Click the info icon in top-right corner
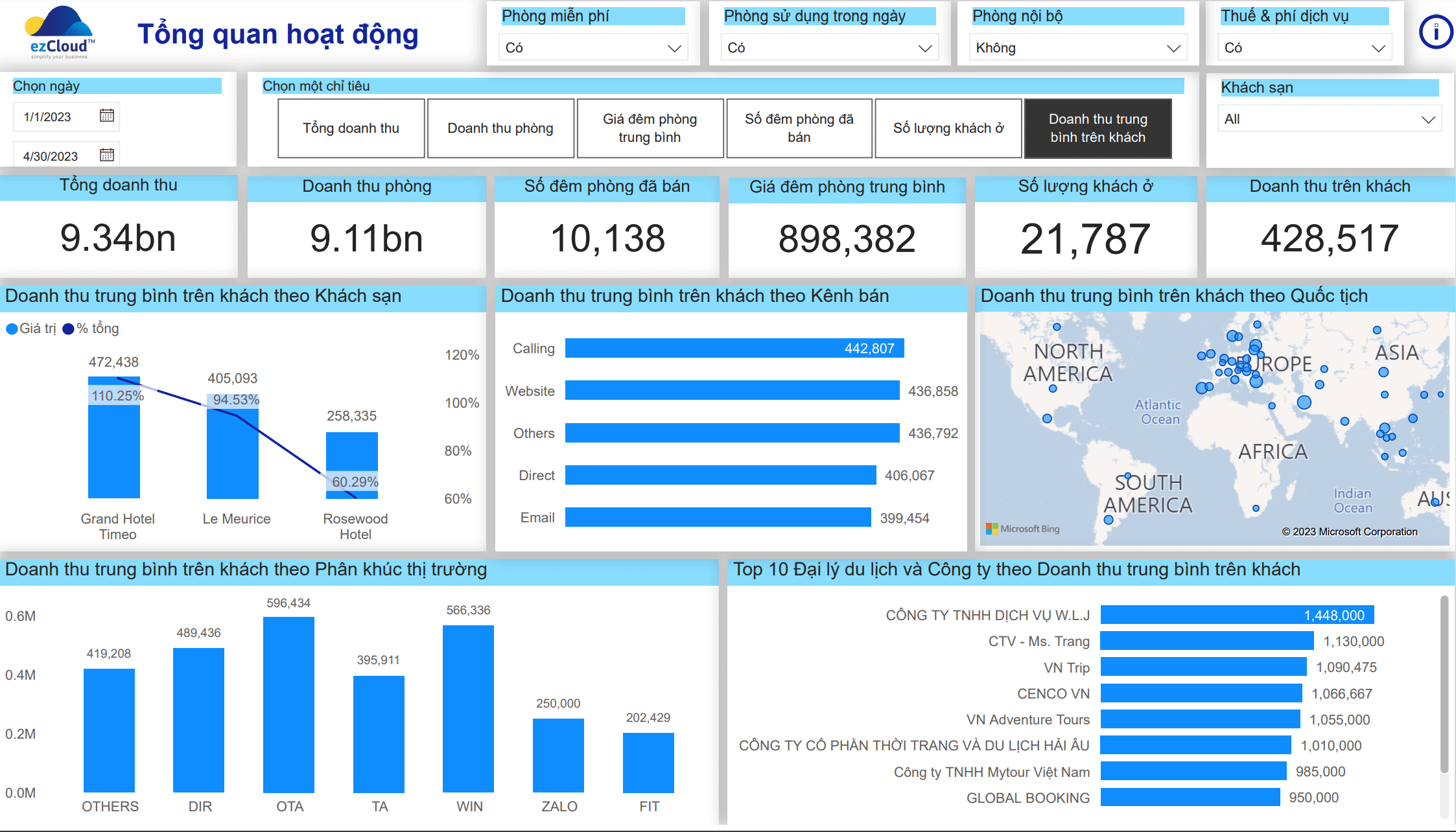 pos(1435,32)
